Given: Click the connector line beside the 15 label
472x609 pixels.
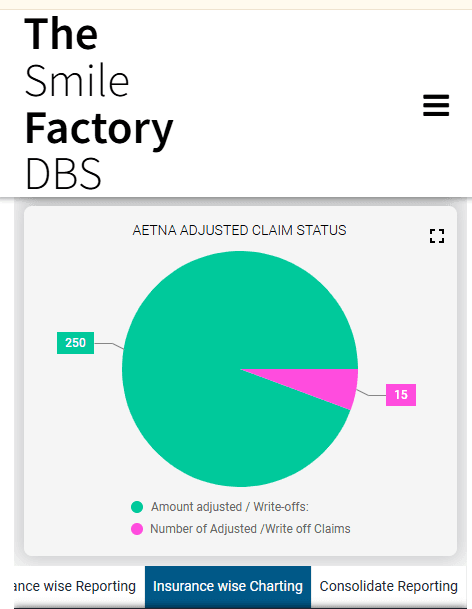Looking at the screenshot, I should point(371,393).
